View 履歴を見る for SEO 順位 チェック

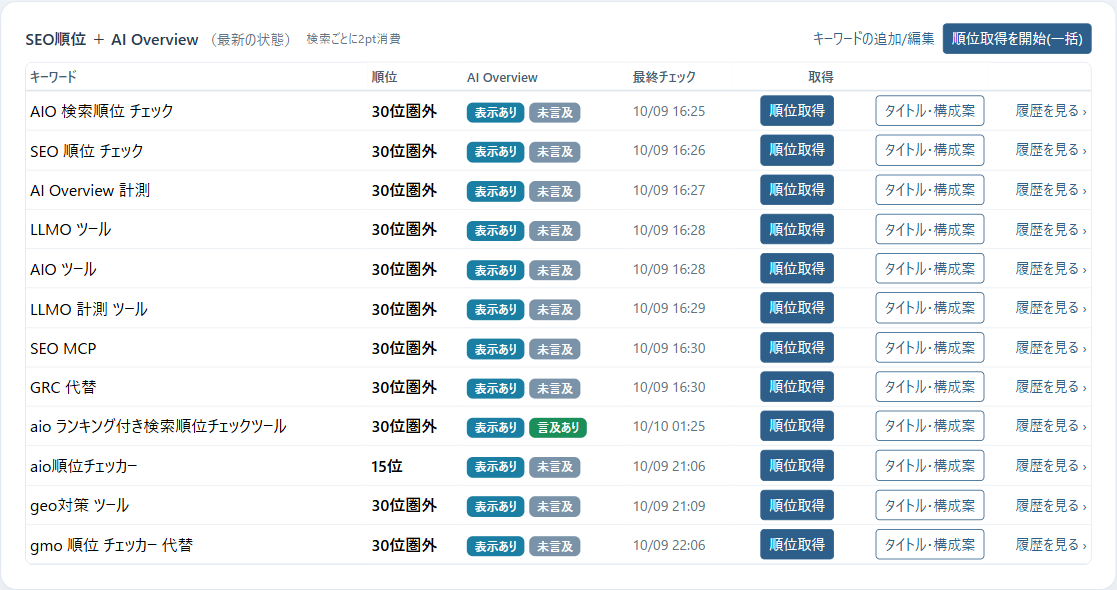pyautogui.click(x=1051, y=150)
